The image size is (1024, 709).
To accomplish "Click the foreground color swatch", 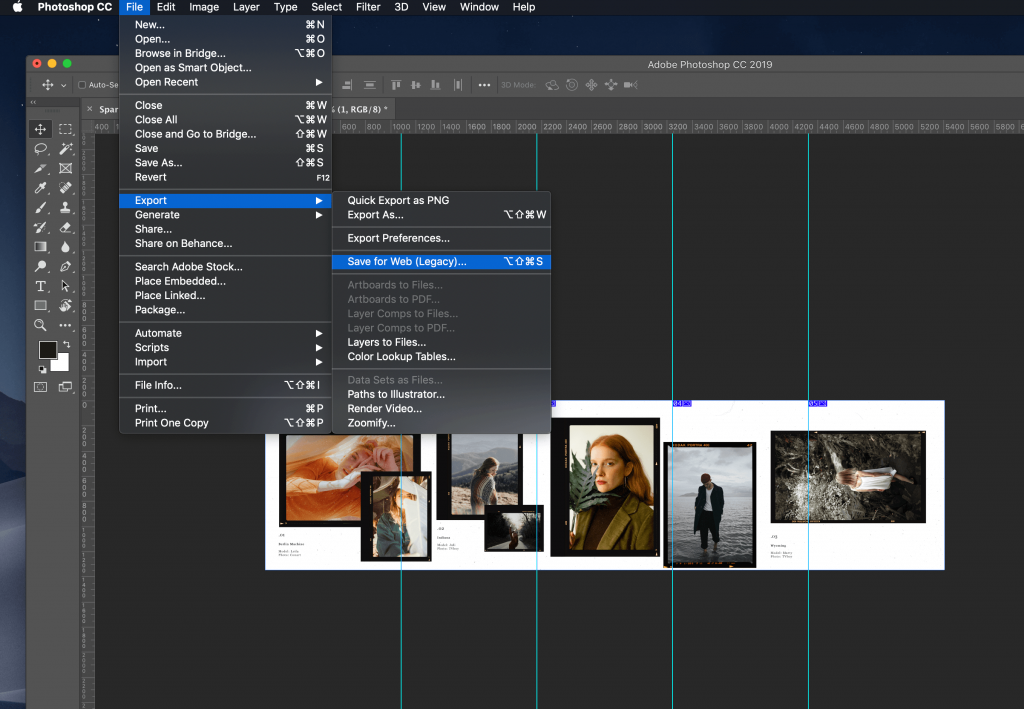I will pyautogui.click(x=48, y=350).
